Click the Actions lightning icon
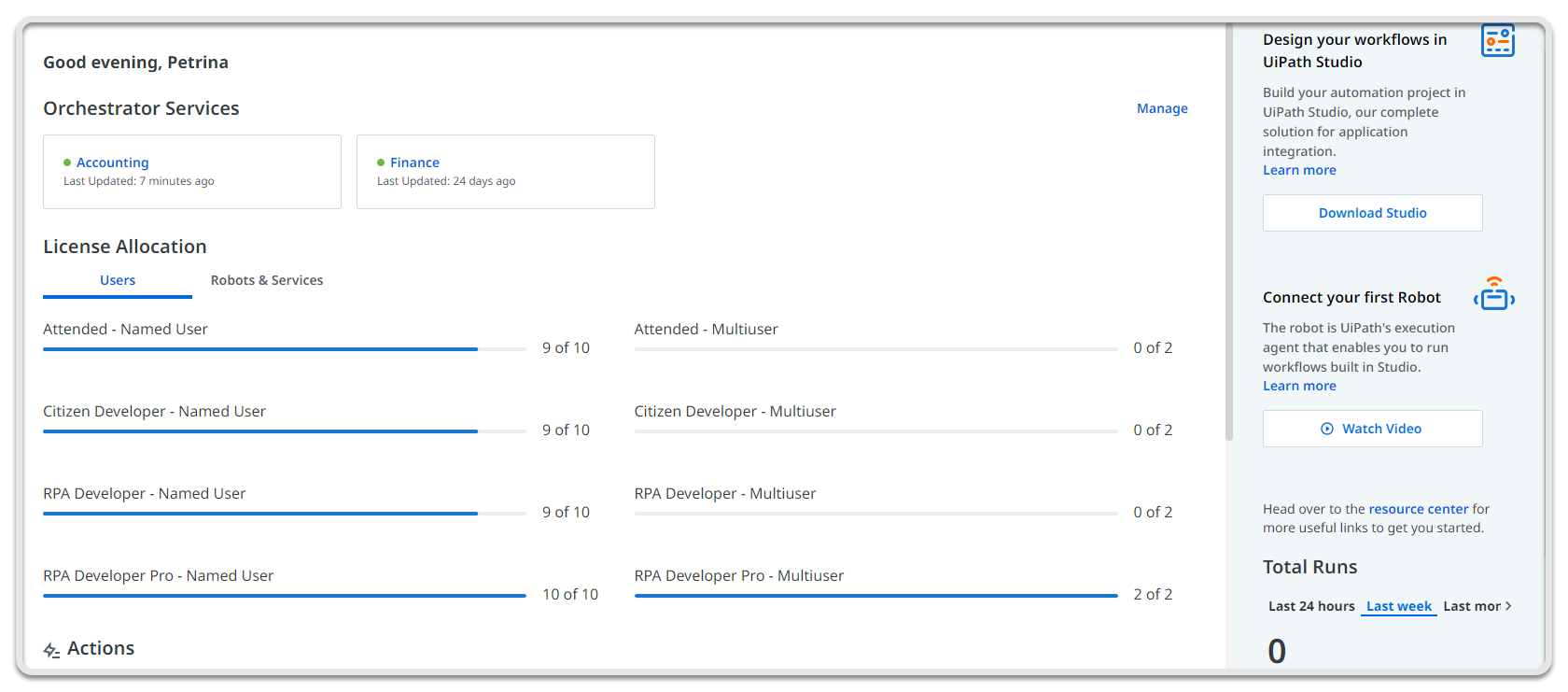This screenshot has width=1568, height=692. click(51, 650)
